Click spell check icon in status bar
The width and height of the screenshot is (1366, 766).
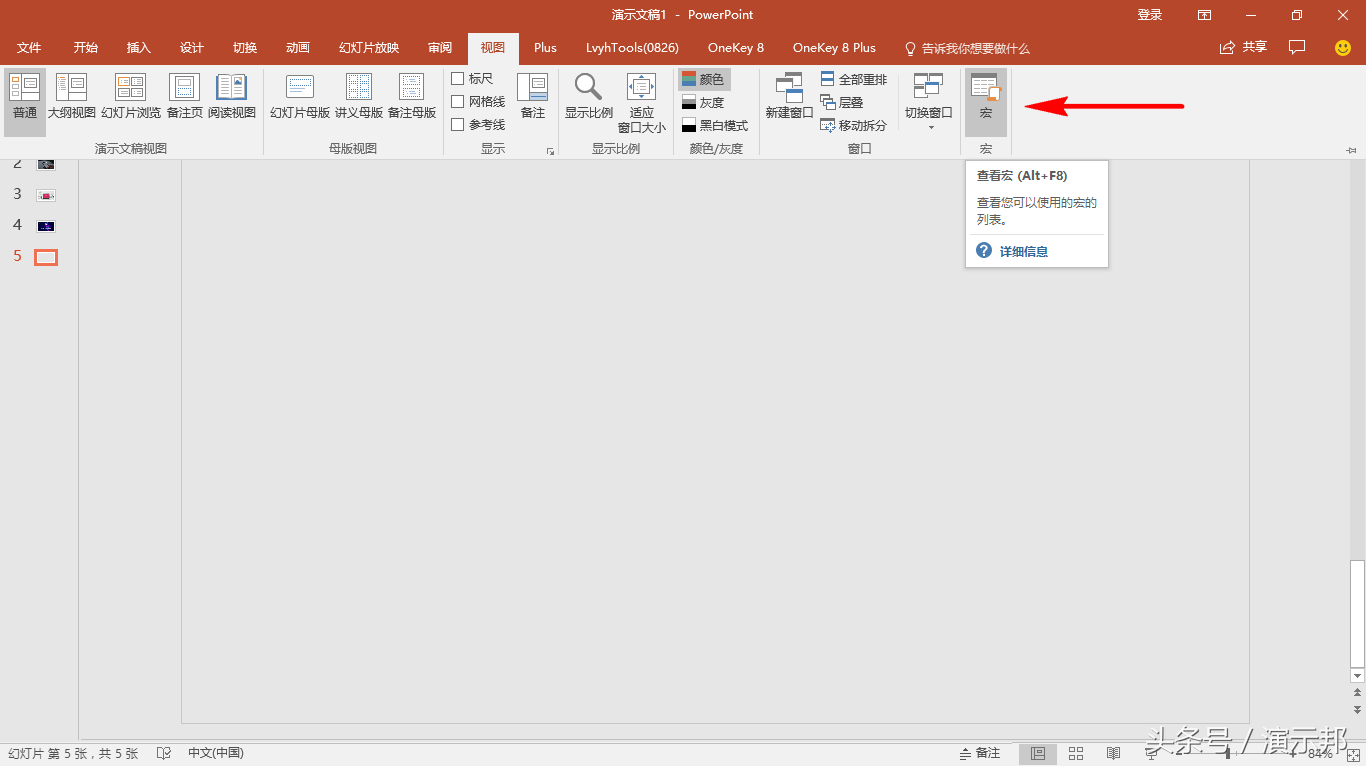[163, 753]
